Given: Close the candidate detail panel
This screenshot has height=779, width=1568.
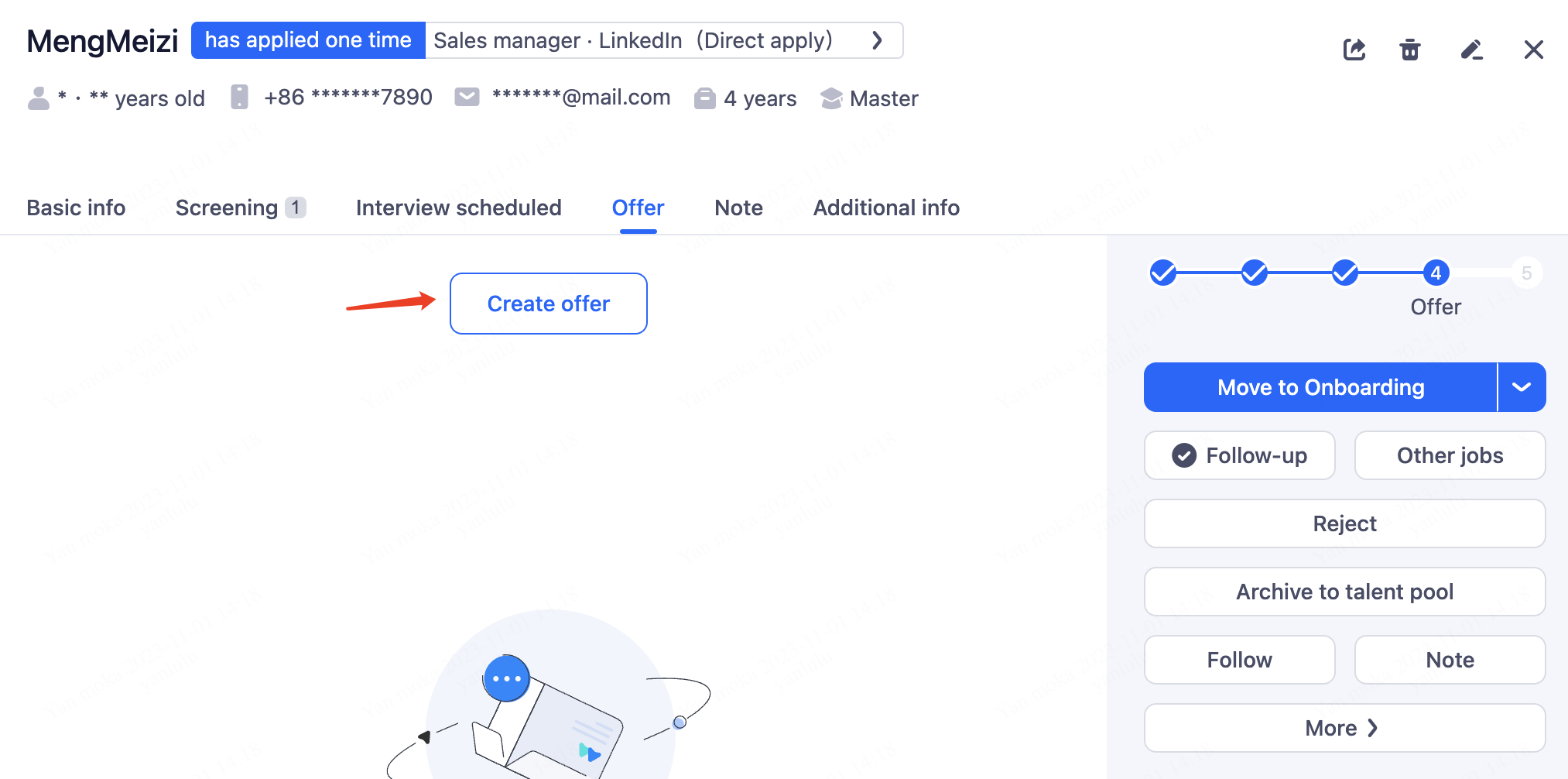Looking at the screenshot, I should (1533, 50).
